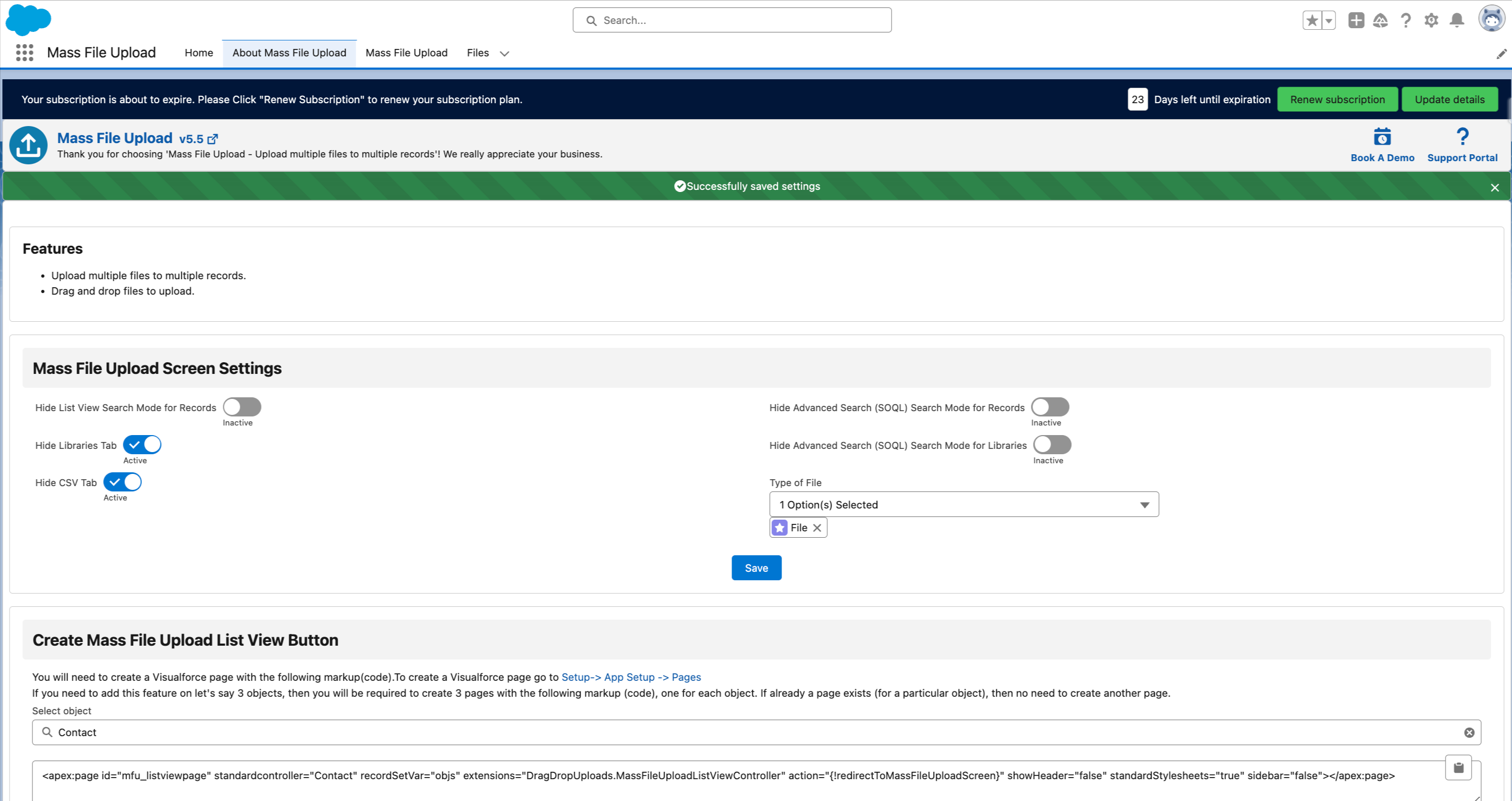
Task: Open the Files tab chevron menu
Action: point(504,53)
